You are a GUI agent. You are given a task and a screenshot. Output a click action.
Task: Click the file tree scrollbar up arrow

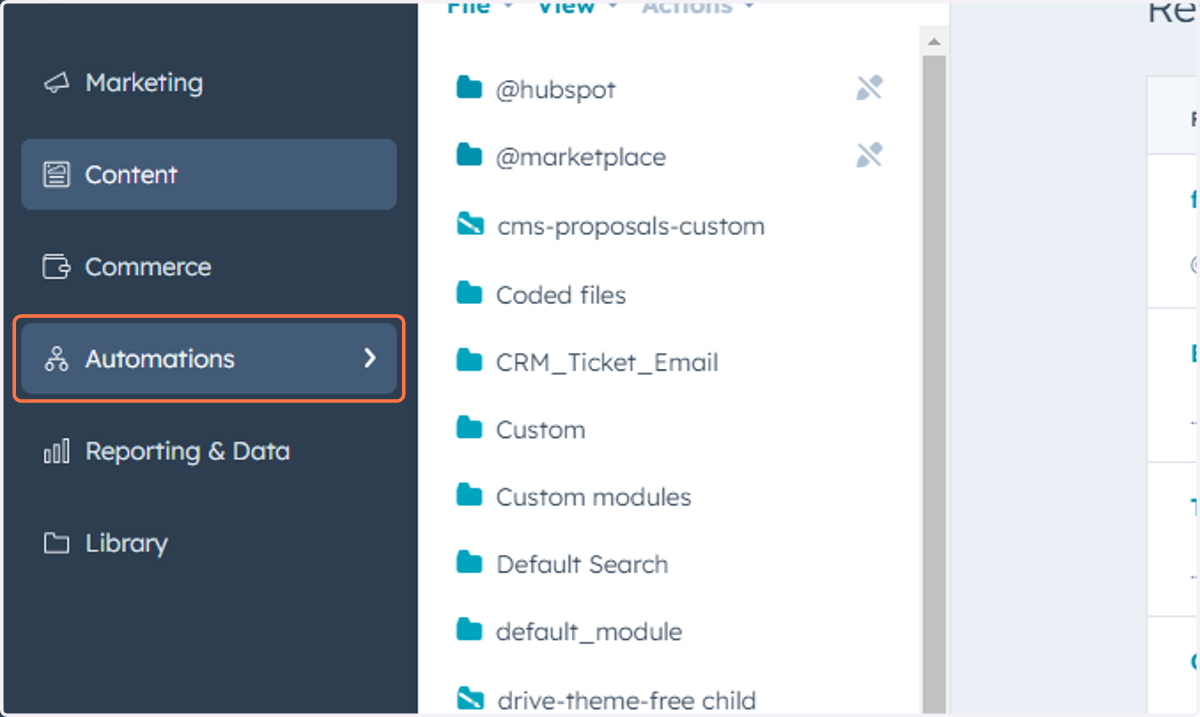point(933,42)
